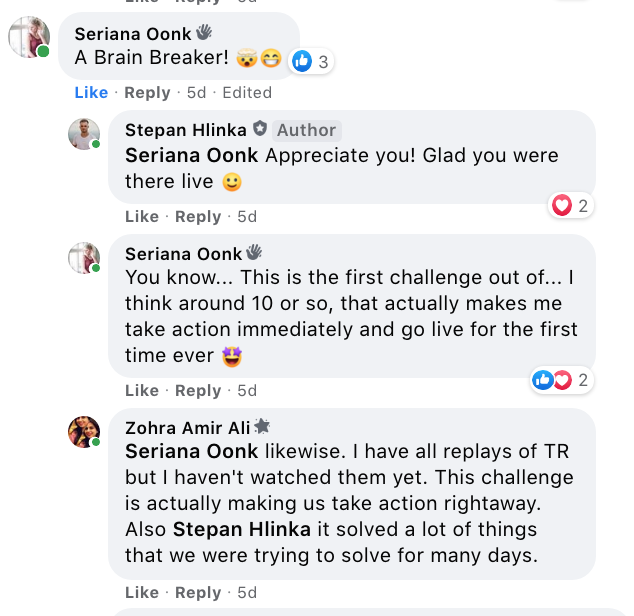
Task: Click the badge icon next to second Seriana Oonk
Action: point(254,253)
